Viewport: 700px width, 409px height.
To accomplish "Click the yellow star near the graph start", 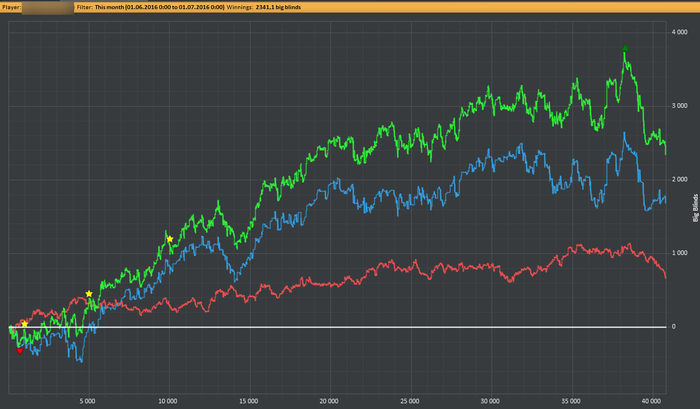I will click(x=25, y=324).
